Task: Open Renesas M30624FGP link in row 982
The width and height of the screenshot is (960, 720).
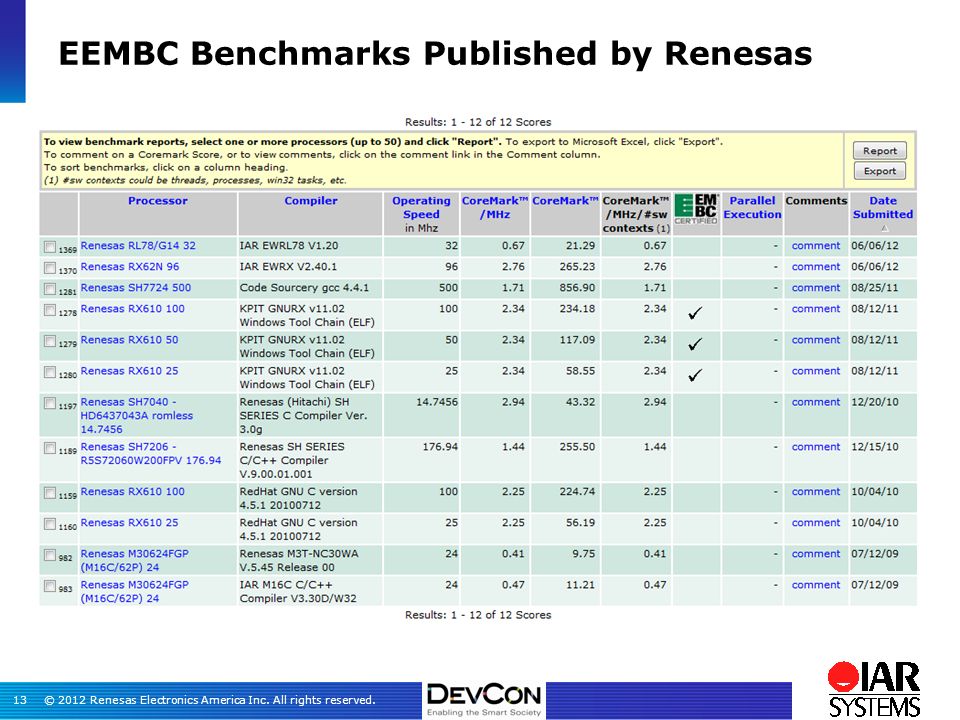Action: pos(135,560)
